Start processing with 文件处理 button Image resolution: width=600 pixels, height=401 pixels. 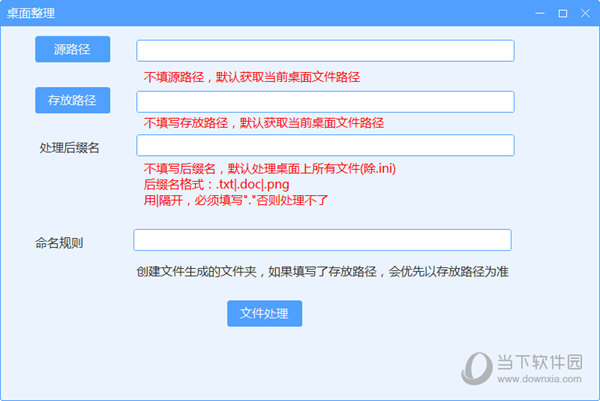(x=264, y=313)
